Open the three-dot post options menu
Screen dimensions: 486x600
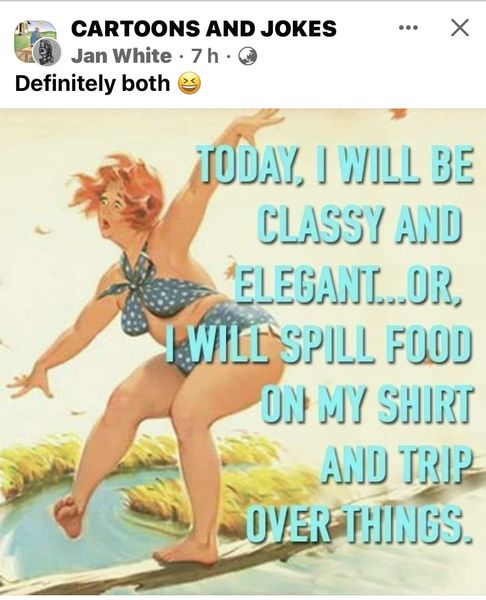[x=408, y=28]
